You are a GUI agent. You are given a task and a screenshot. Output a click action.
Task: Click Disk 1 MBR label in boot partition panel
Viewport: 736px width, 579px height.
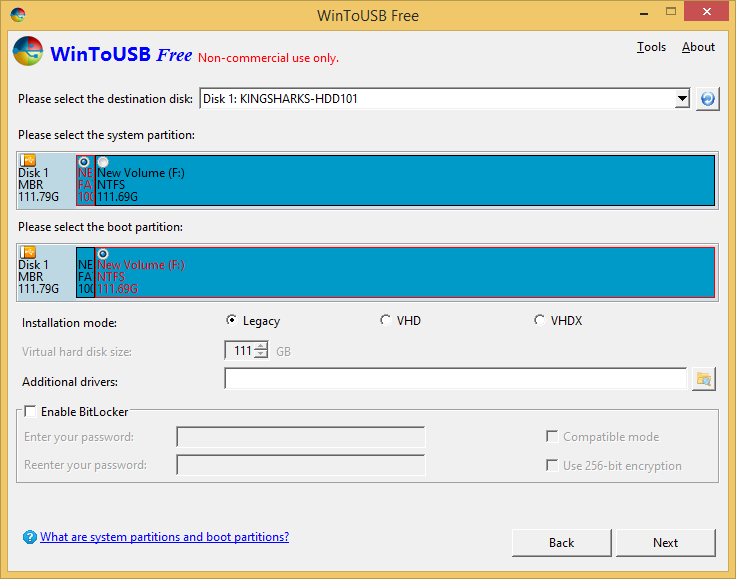point(38,277)
